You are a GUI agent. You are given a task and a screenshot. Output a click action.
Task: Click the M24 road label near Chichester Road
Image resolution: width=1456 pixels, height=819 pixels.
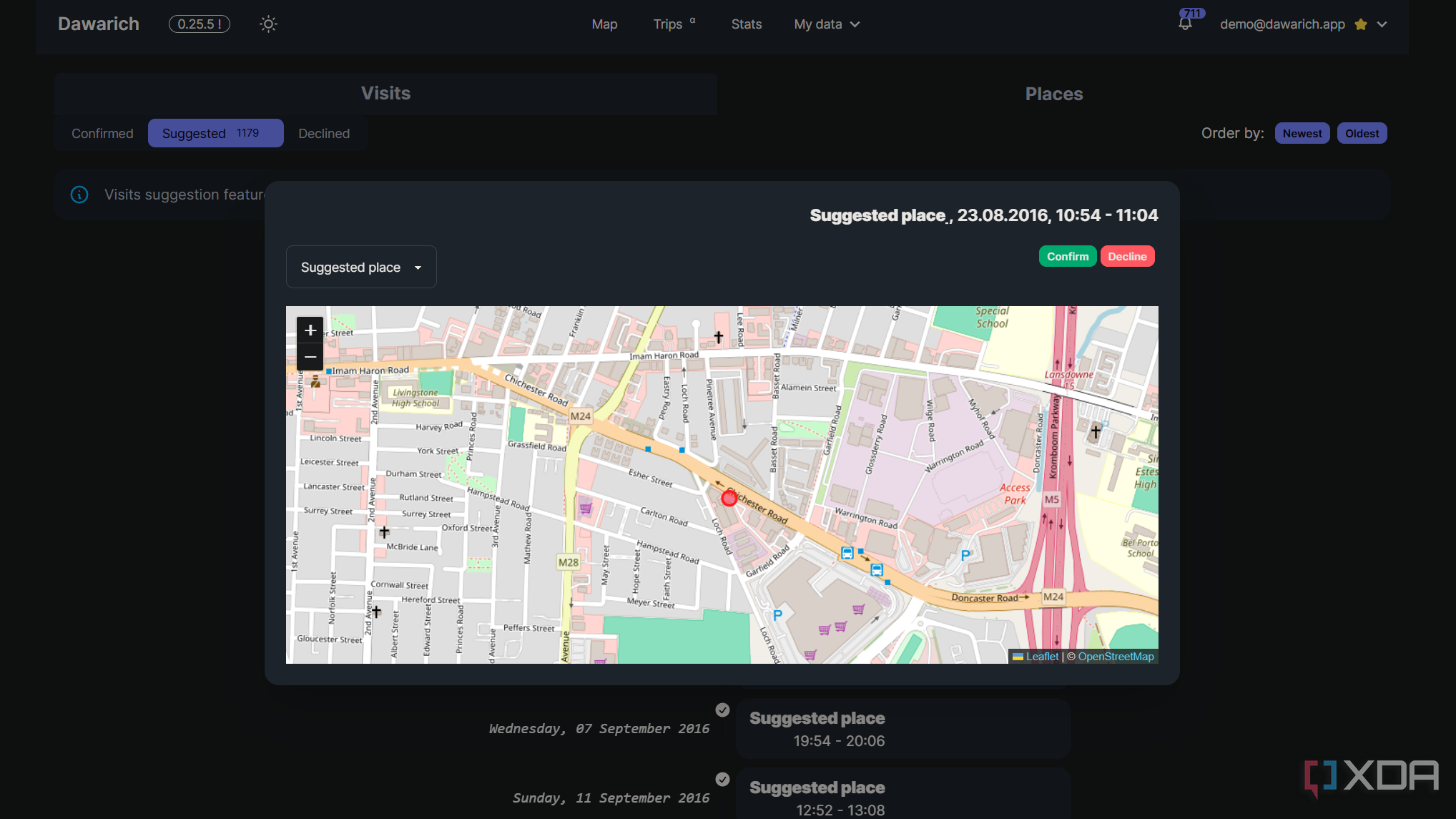pyautogui.click(x=580, y=416)
